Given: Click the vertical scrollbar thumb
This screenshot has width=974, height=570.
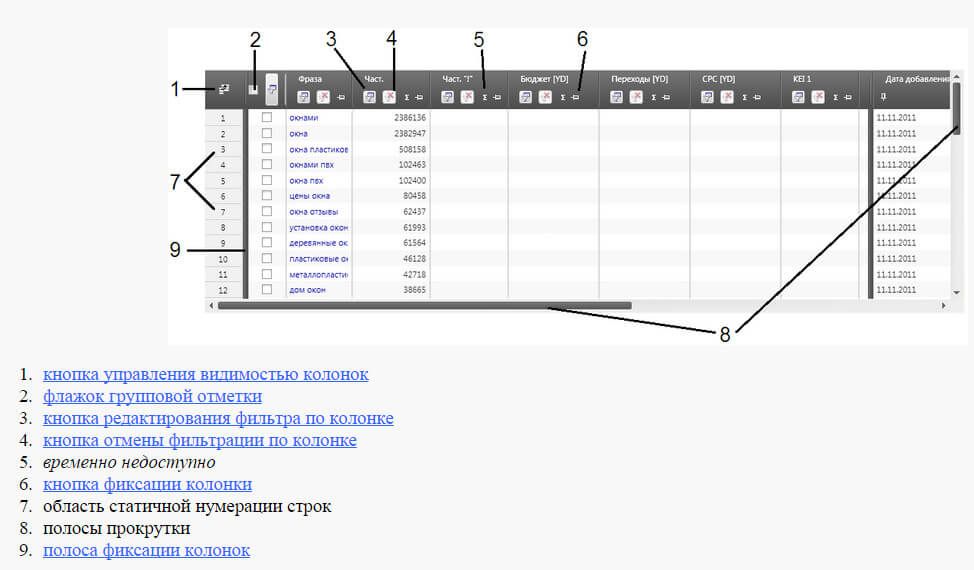Looking at the screenshot, I should pos(957,107).
